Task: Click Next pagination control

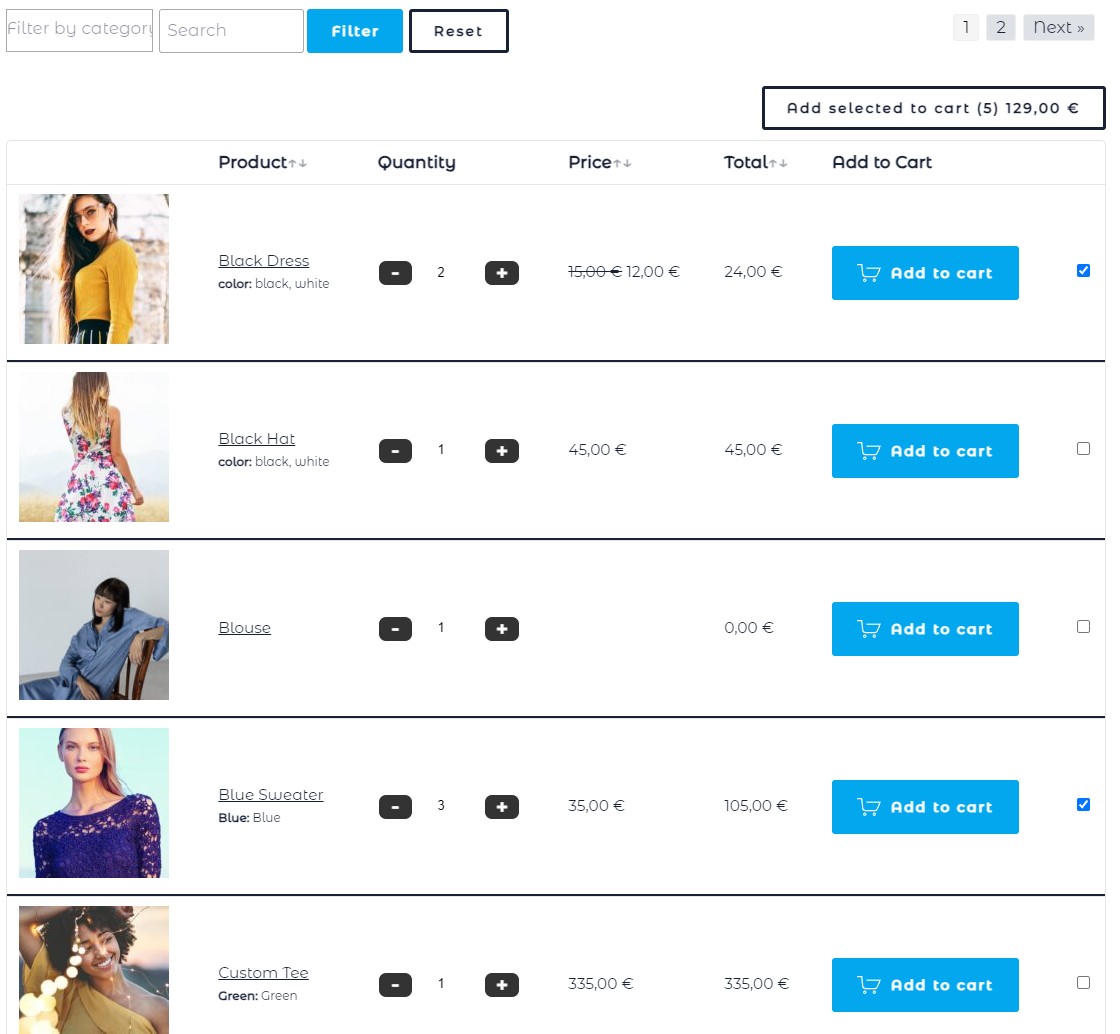Action: [x=1058, y=27]
